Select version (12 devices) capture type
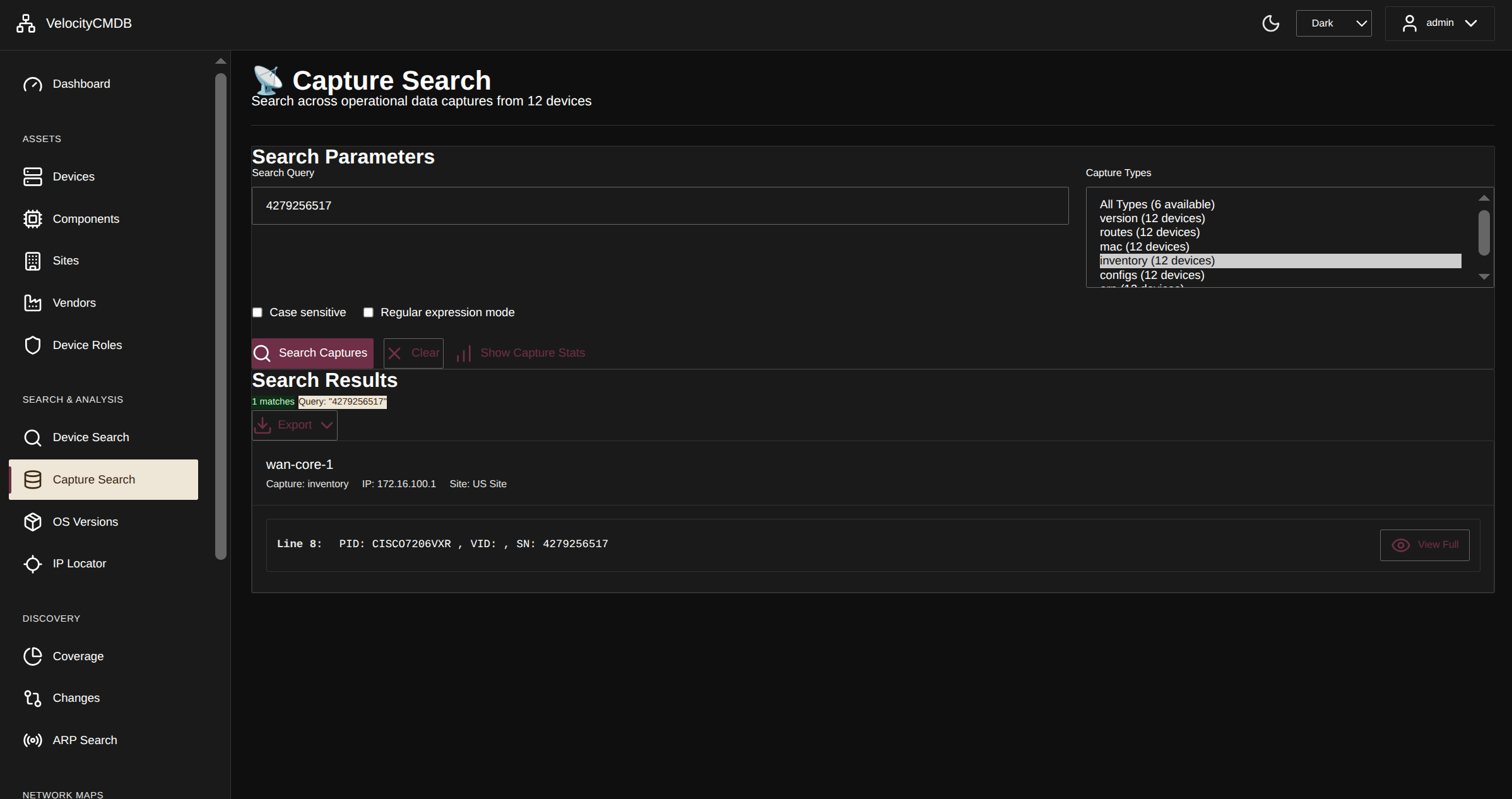 point(1280,218)
